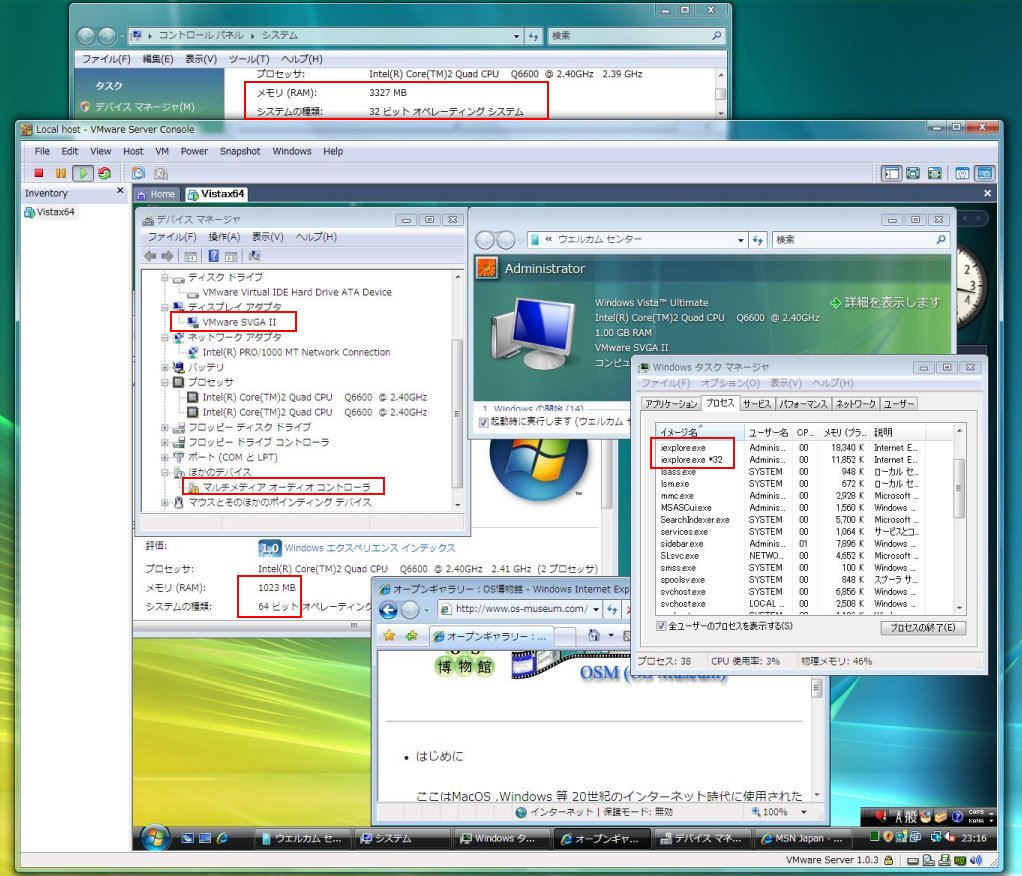Toggle the Inventory view icon in VMware toolbar
The height and width of the screenshot is (876, 1022).
pos(890,173)
